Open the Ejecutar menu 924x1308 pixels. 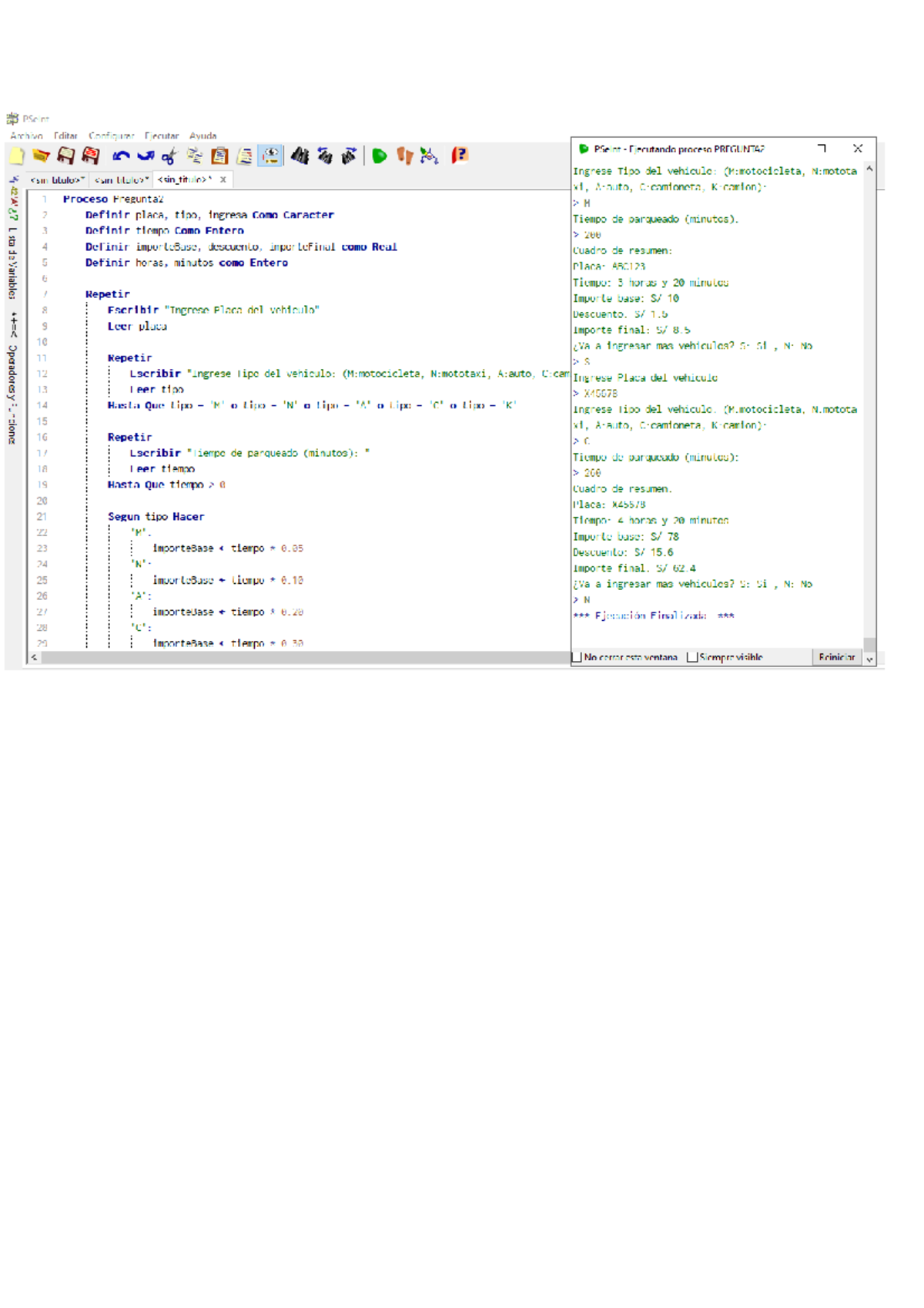162,136
